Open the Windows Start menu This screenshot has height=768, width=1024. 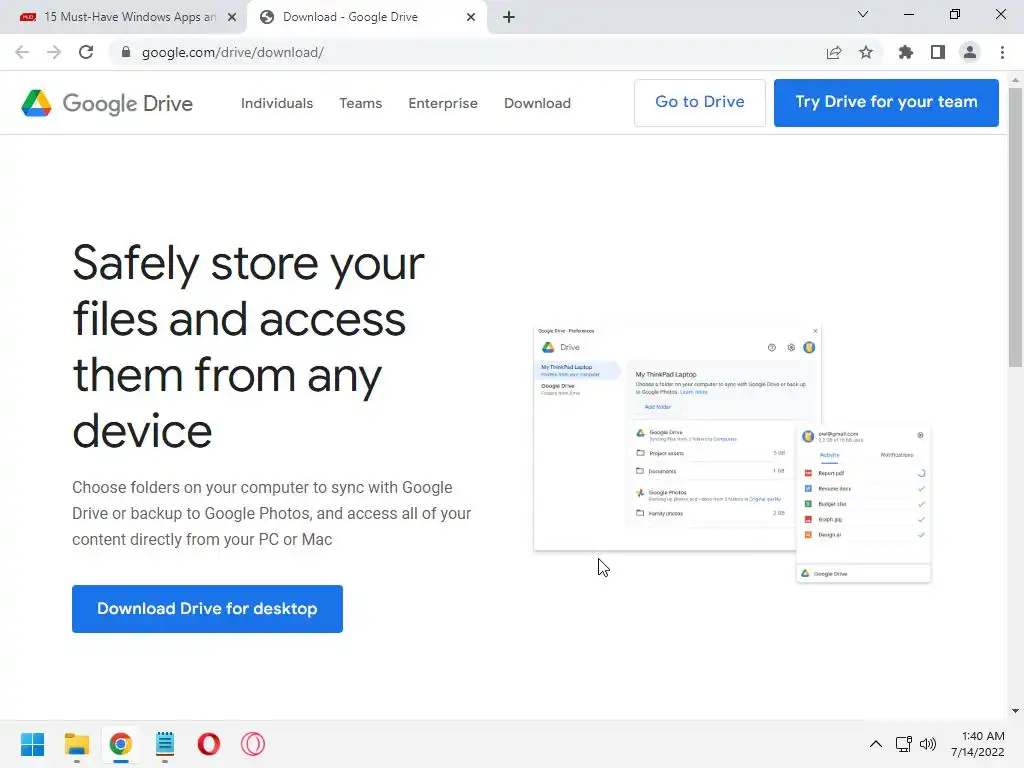click(33, 744)
